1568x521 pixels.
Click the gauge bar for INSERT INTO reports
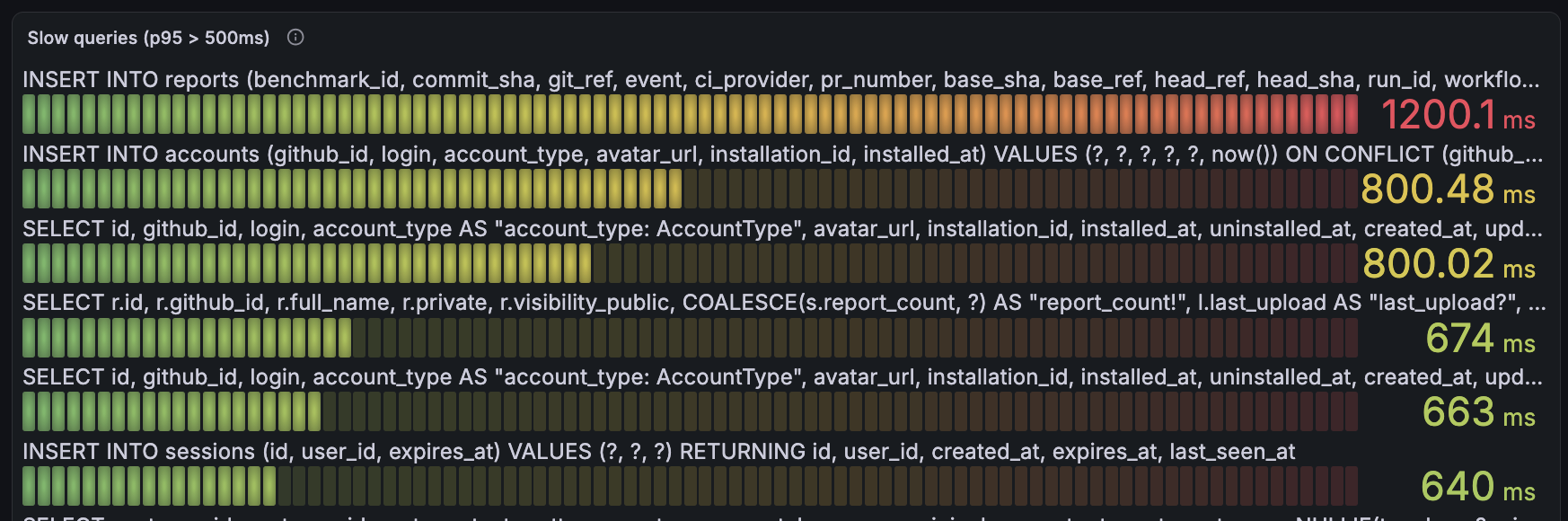click(690, 114)
